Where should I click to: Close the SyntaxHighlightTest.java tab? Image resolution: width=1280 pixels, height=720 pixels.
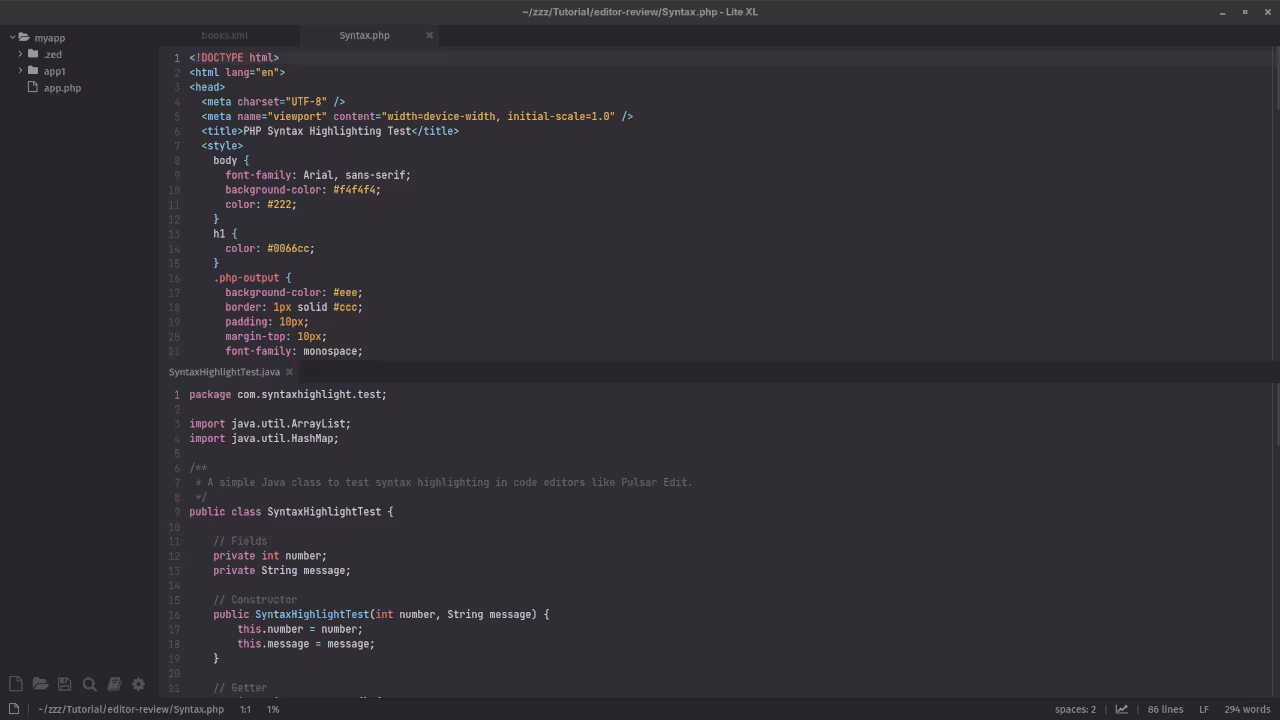click(289, 372)
